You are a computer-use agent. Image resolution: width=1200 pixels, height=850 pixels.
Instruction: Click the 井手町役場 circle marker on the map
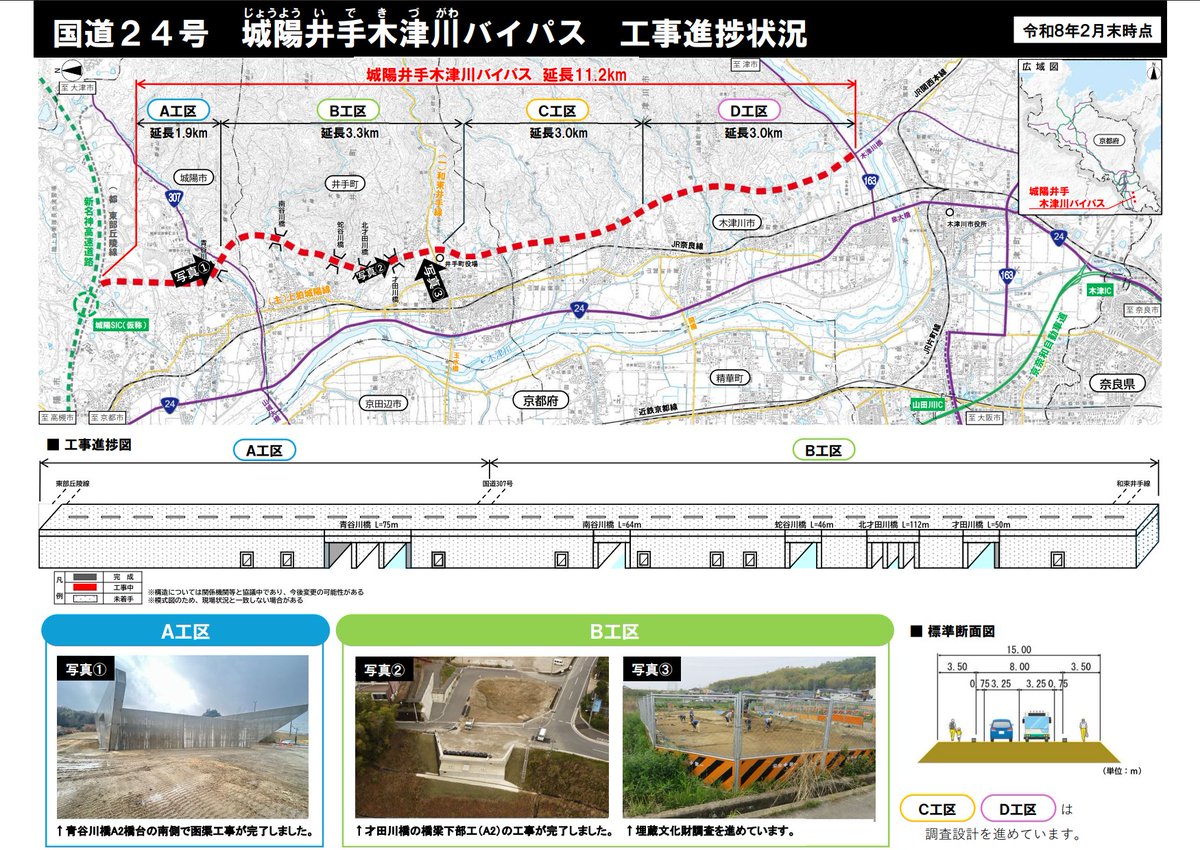pyautogui.click(x=440, y=257)
